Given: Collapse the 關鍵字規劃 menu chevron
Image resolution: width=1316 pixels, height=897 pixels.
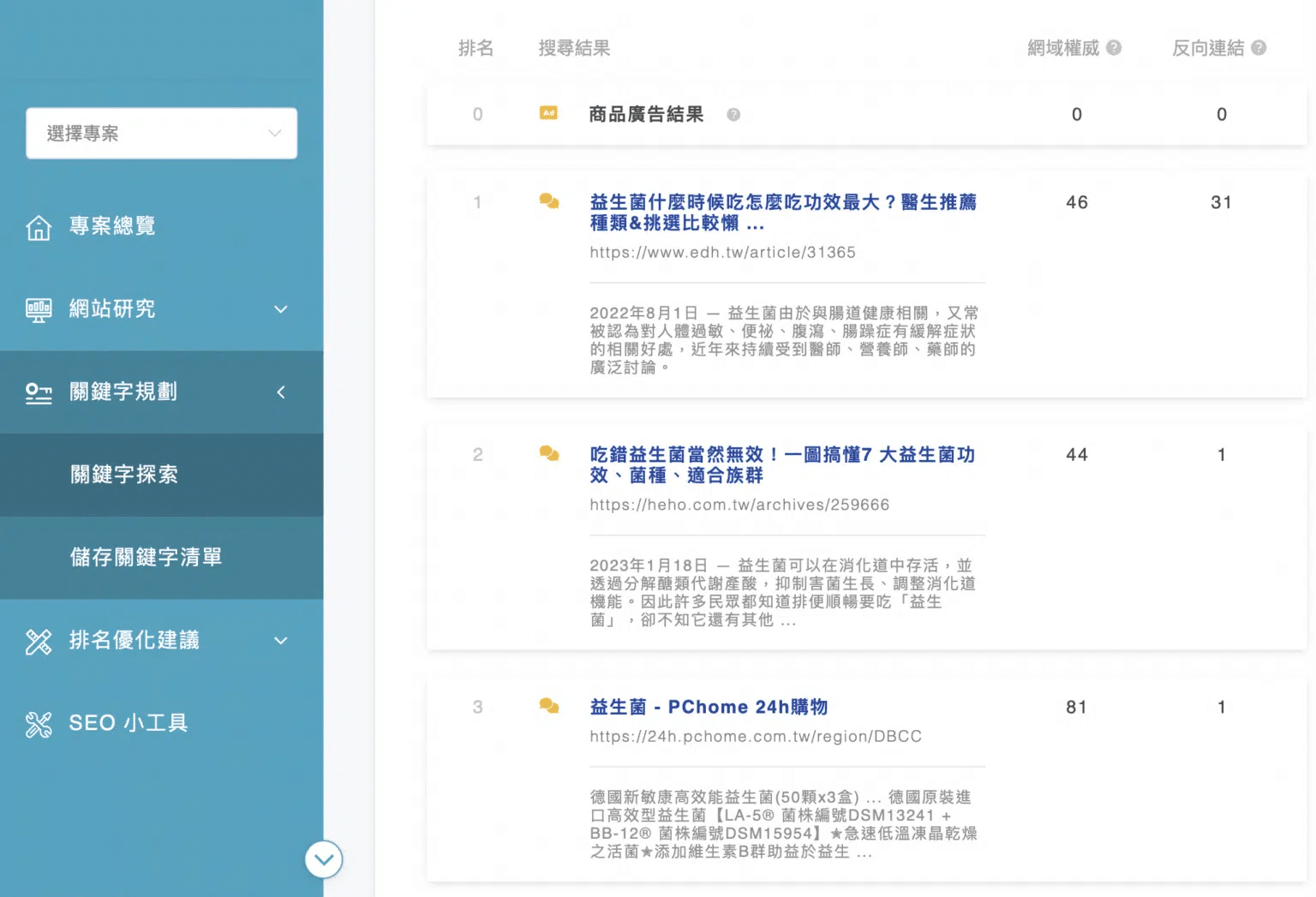Looking at the screenshot, I should point(281,392).
